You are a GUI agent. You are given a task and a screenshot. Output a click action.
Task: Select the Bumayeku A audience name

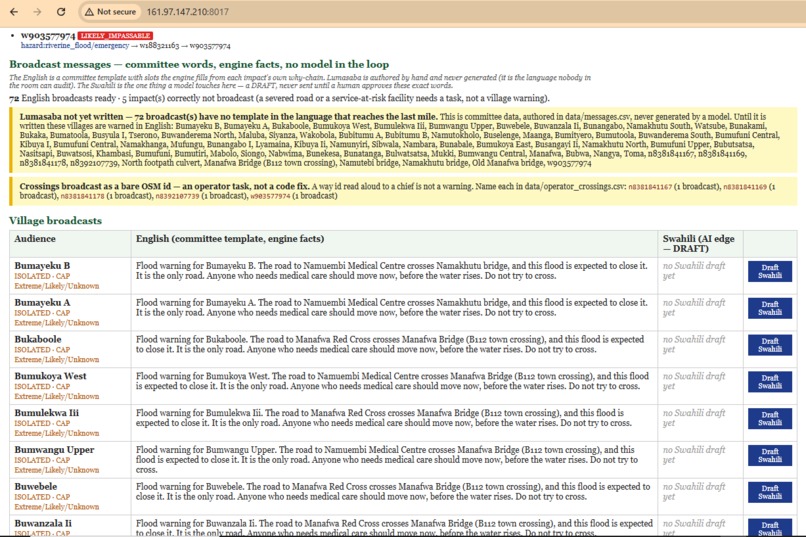click(x=42, y=303)
